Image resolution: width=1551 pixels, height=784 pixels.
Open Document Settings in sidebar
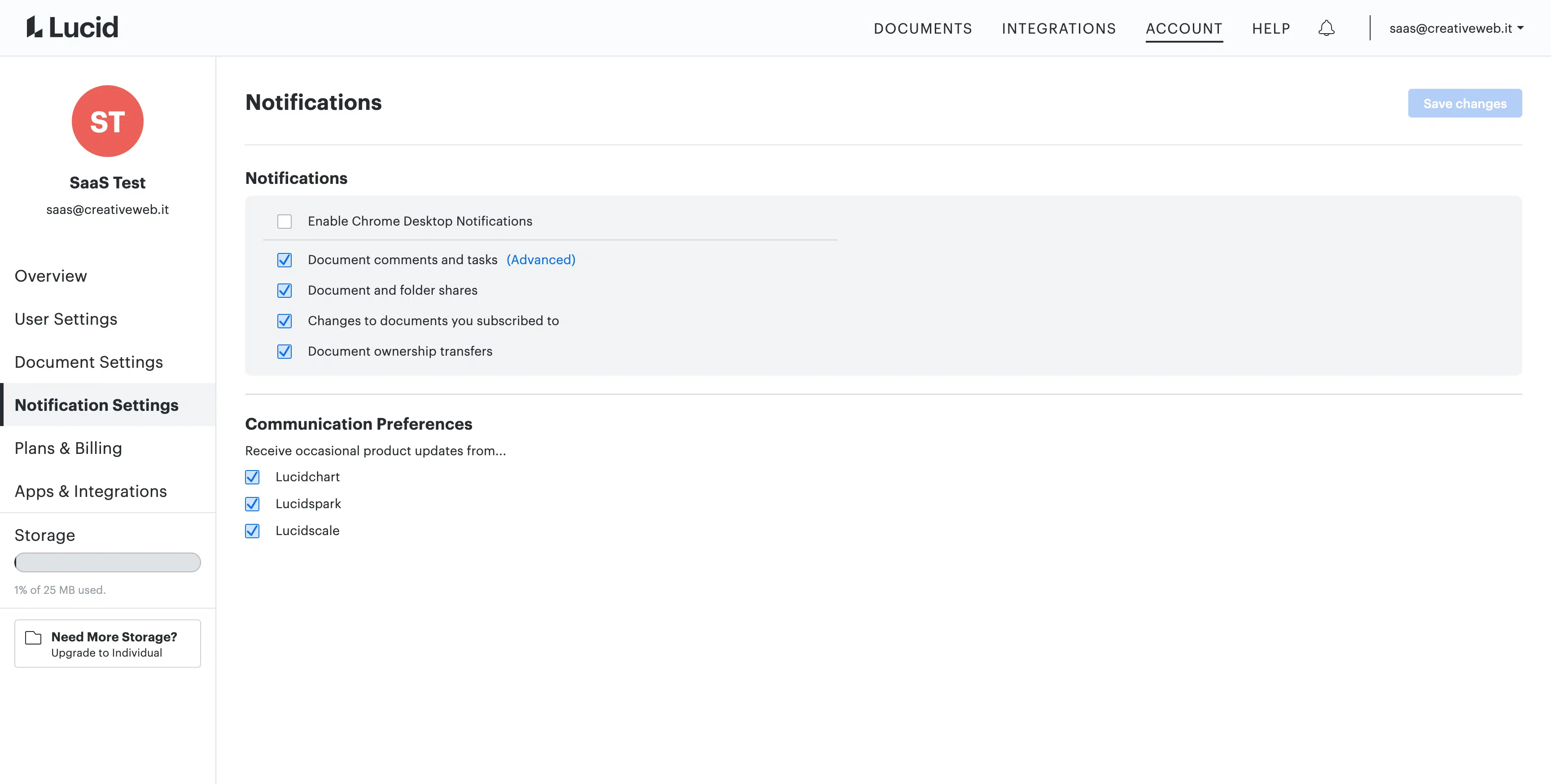tap(108, 362)
